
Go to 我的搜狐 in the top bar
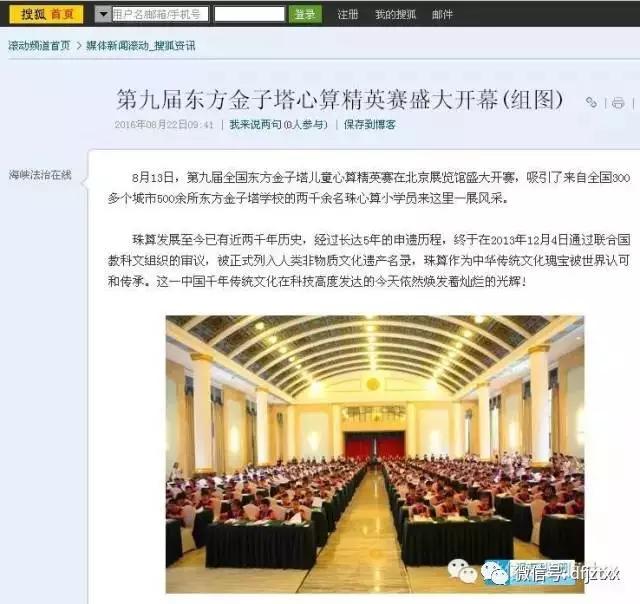(x=396, y=14)
